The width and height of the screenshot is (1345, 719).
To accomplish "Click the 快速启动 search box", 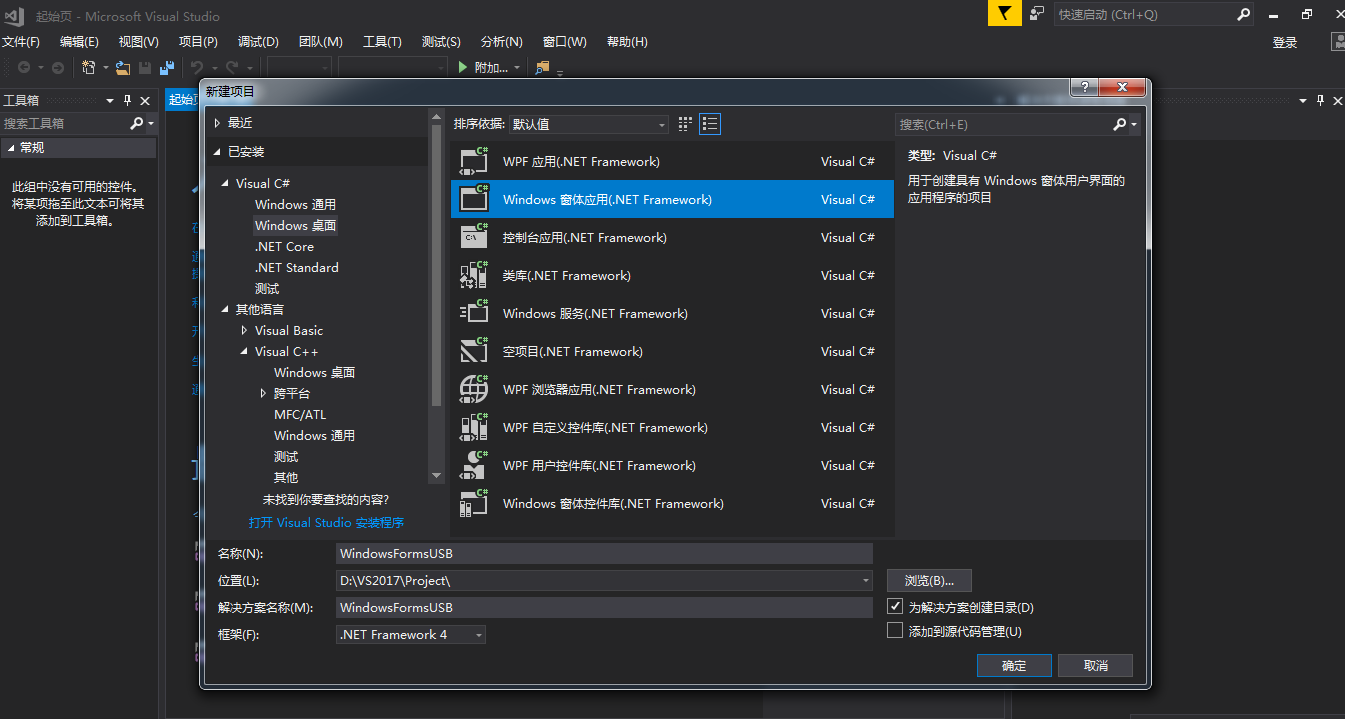I will click(1154, 14).
